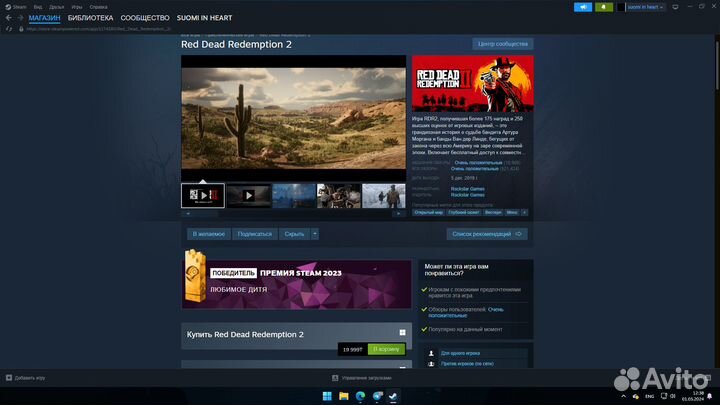
Task: Click the Подписаться button
Action: click(255, 234)
